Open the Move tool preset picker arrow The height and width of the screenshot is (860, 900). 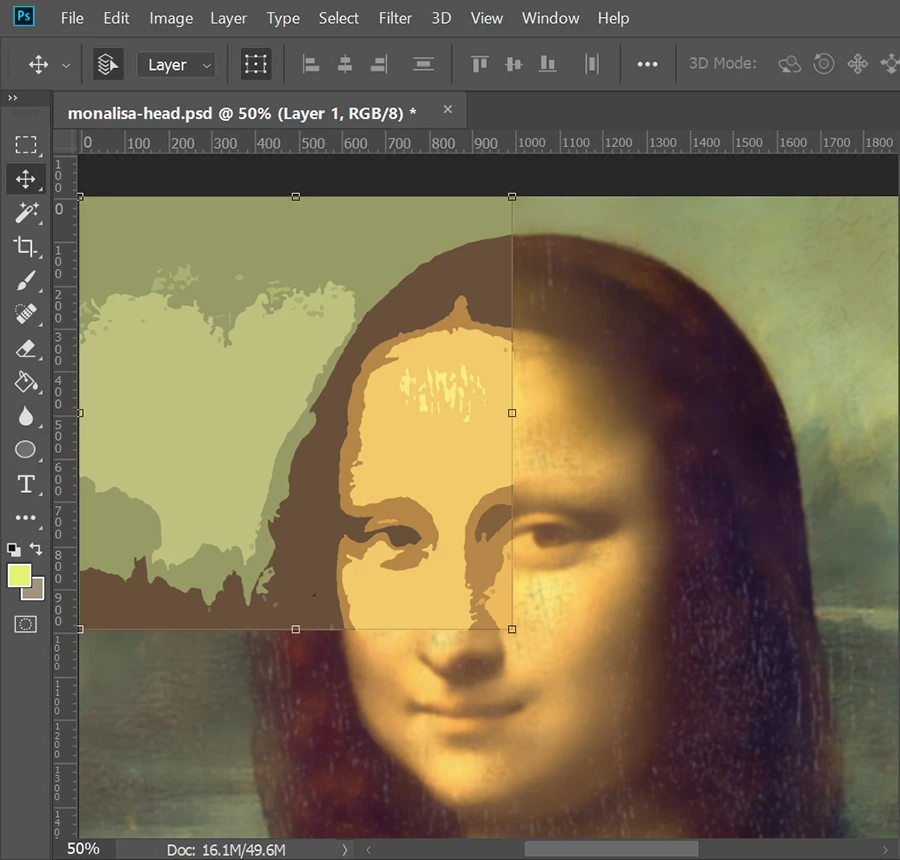tap(66, 65)
